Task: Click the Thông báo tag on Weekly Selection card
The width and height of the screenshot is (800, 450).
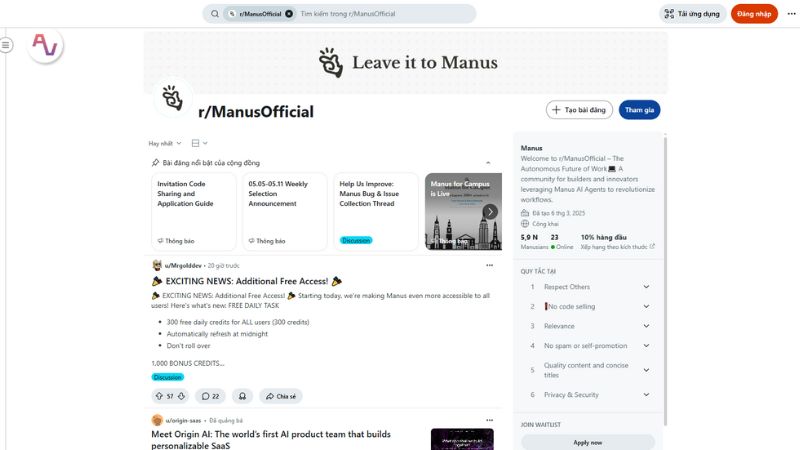Action: coord(267,241)
